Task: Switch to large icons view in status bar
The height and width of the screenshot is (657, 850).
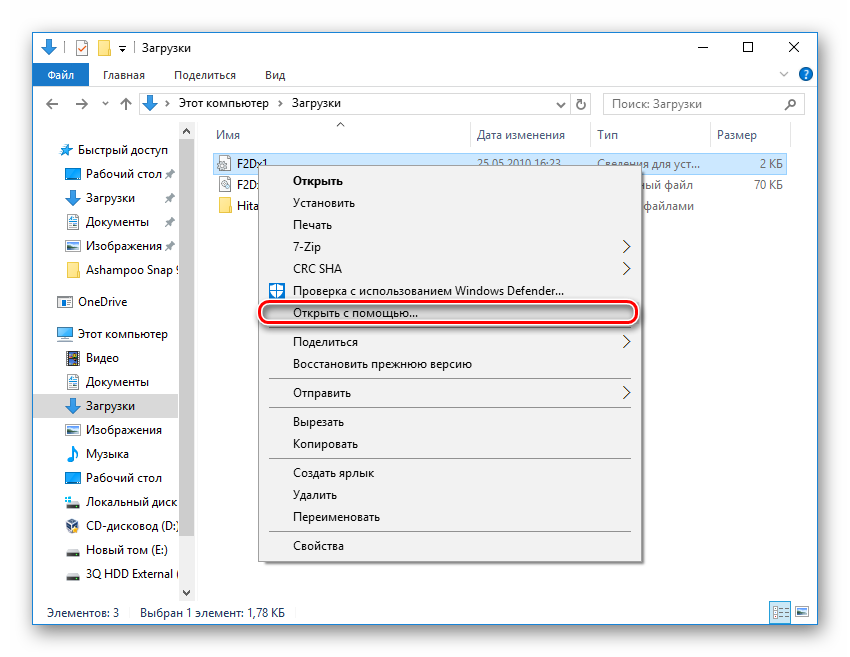Action: pos(801,612)
